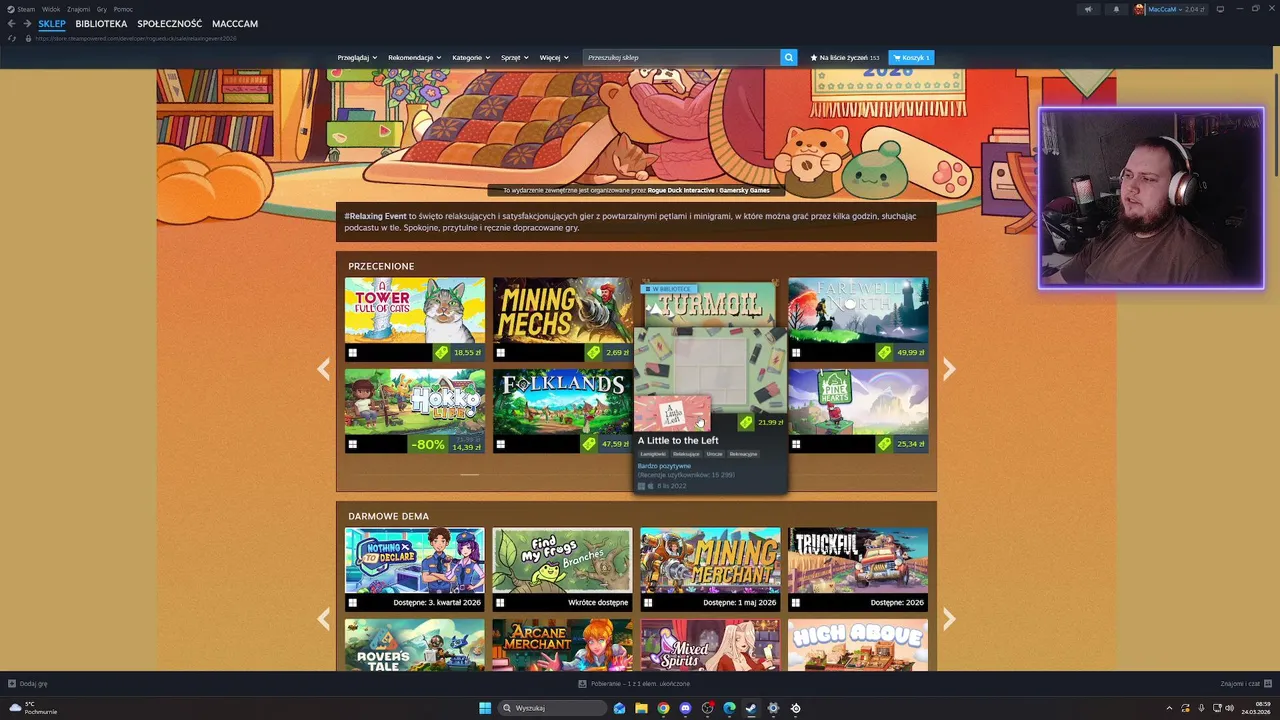Open the wishlist Na liście życzeń
The image size is (1280, 720).
pyautogui.click(x=845, y=58)
